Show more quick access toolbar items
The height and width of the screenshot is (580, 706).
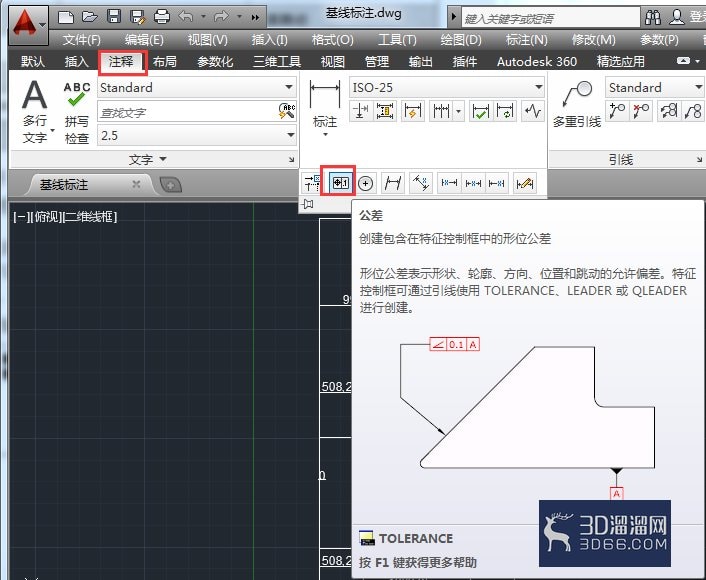256,17
